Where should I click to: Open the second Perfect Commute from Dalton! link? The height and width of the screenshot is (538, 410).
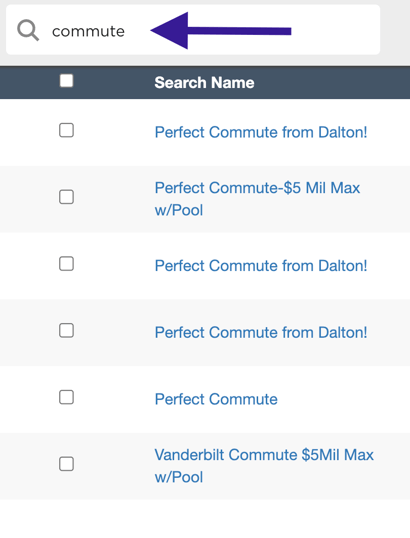coord(261,266)
